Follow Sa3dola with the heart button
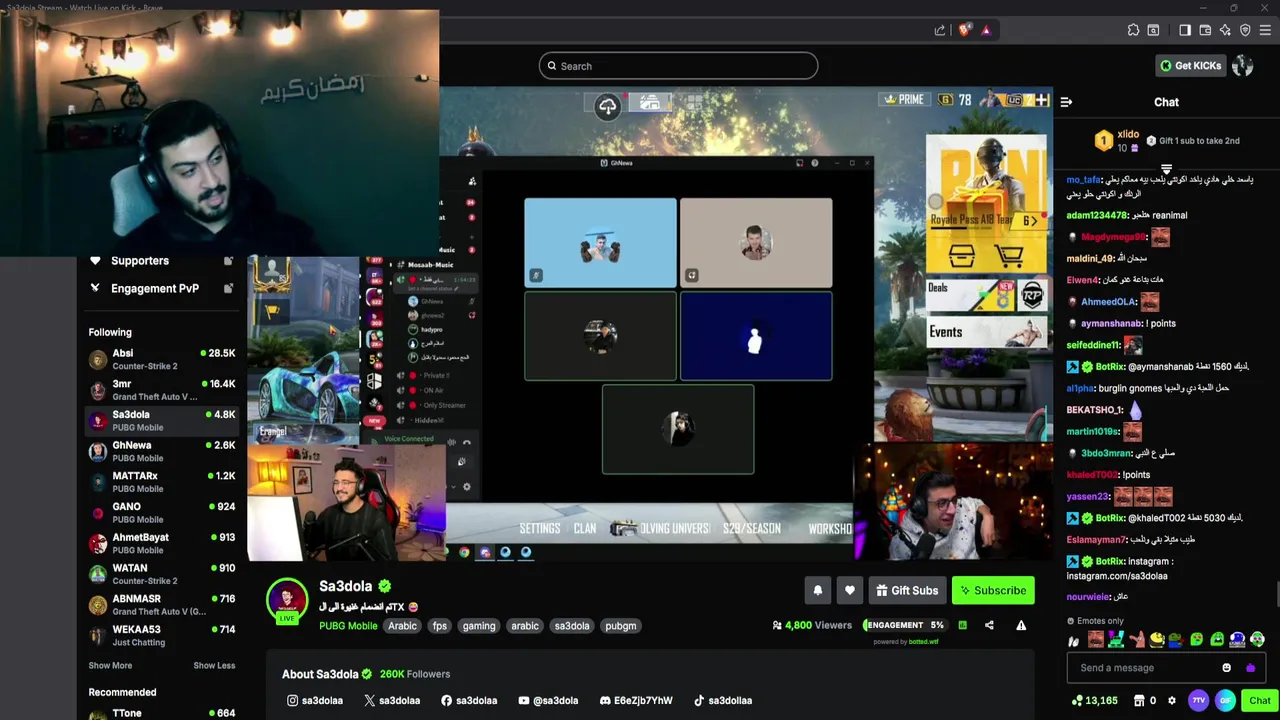This screenshot has height=720, width=1280. point(850,591)
